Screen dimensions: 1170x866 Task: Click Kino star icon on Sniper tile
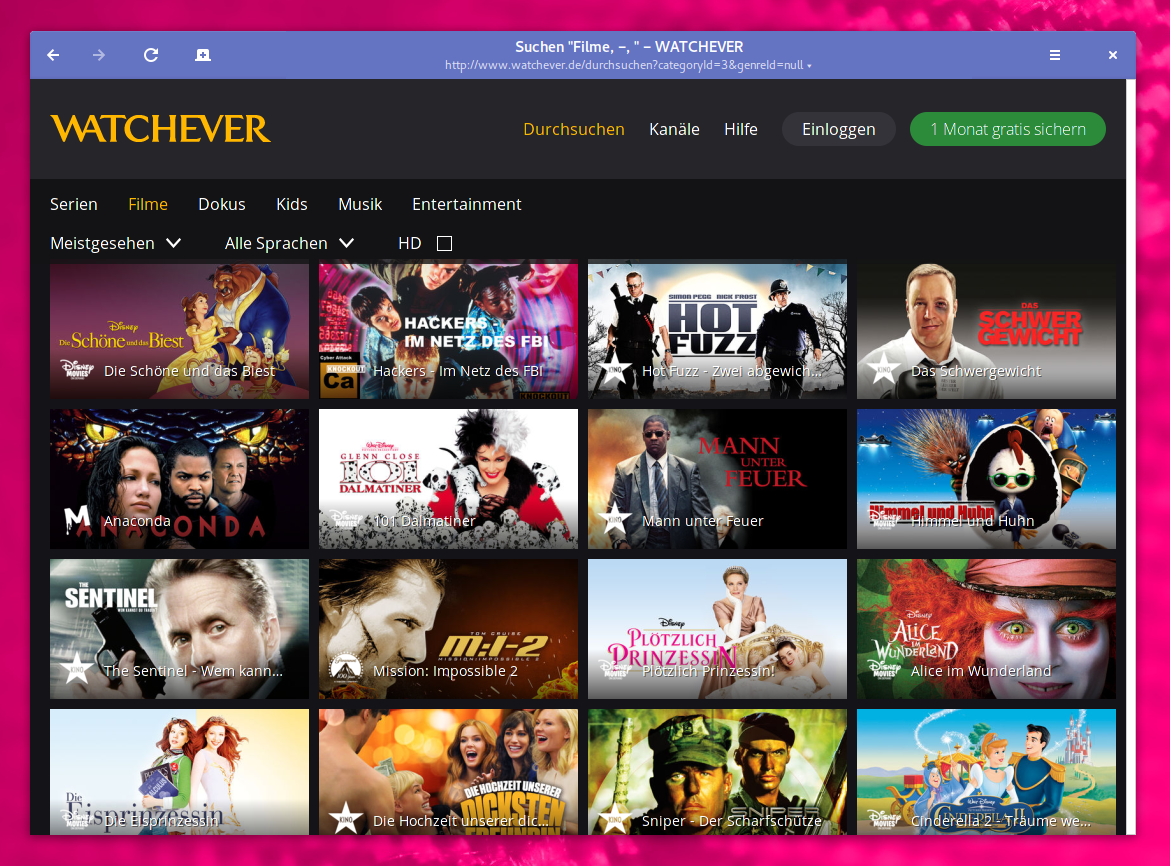coord(615,819)
